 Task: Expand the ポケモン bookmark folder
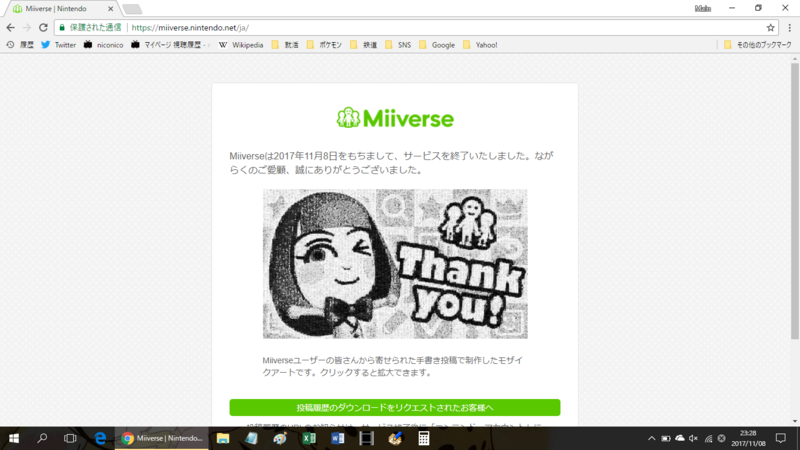324,45
